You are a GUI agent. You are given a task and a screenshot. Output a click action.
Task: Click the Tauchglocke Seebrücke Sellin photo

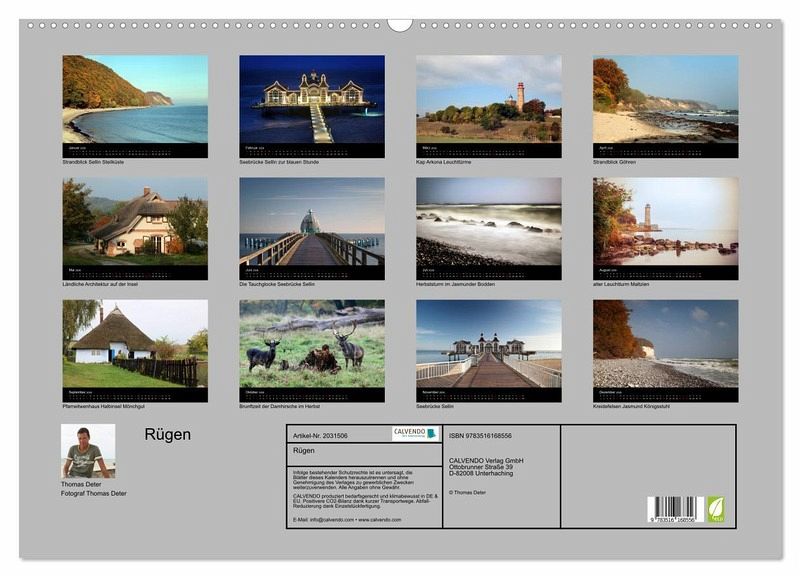[x=312, y=229]
